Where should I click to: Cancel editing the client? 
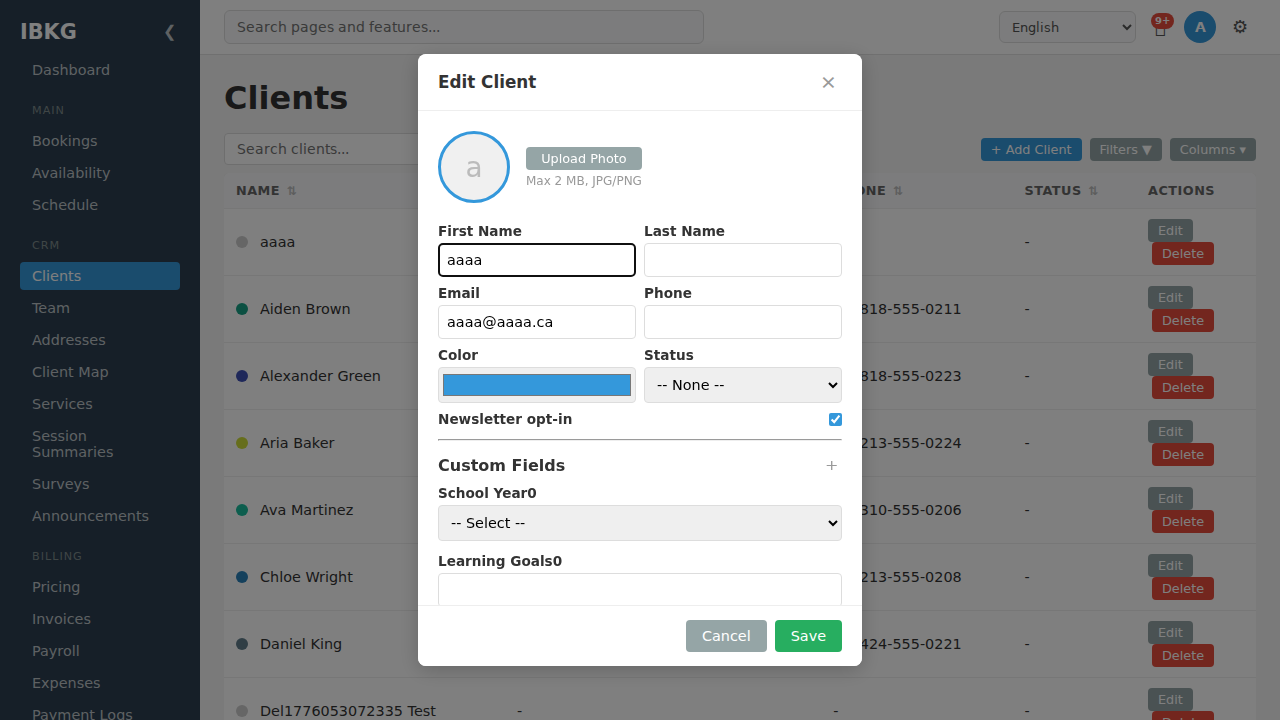pos(726,636)
